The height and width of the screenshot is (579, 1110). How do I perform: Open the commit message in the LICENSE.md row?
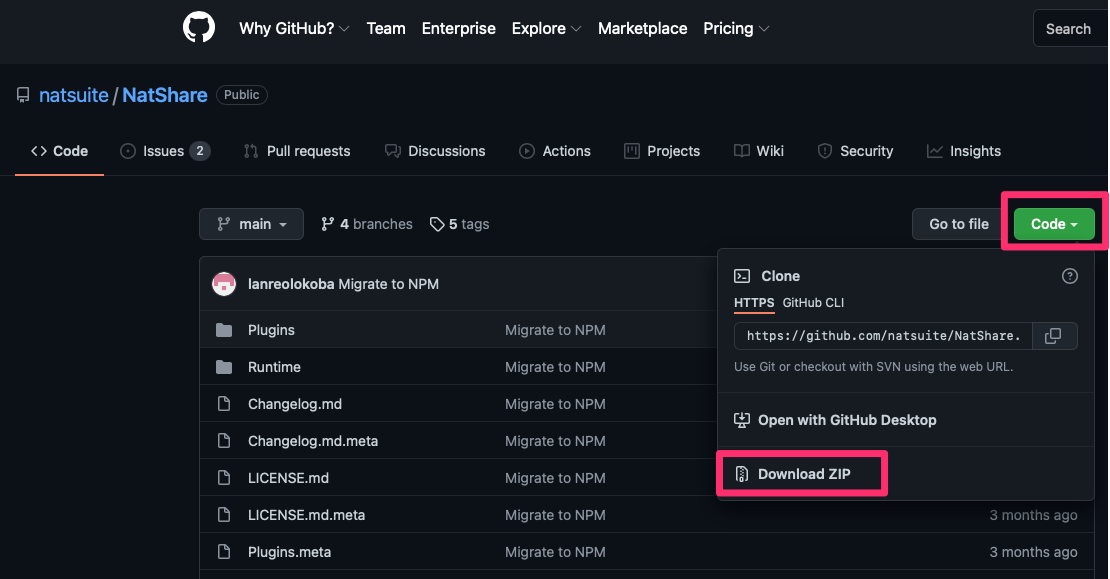click(555, 478)
